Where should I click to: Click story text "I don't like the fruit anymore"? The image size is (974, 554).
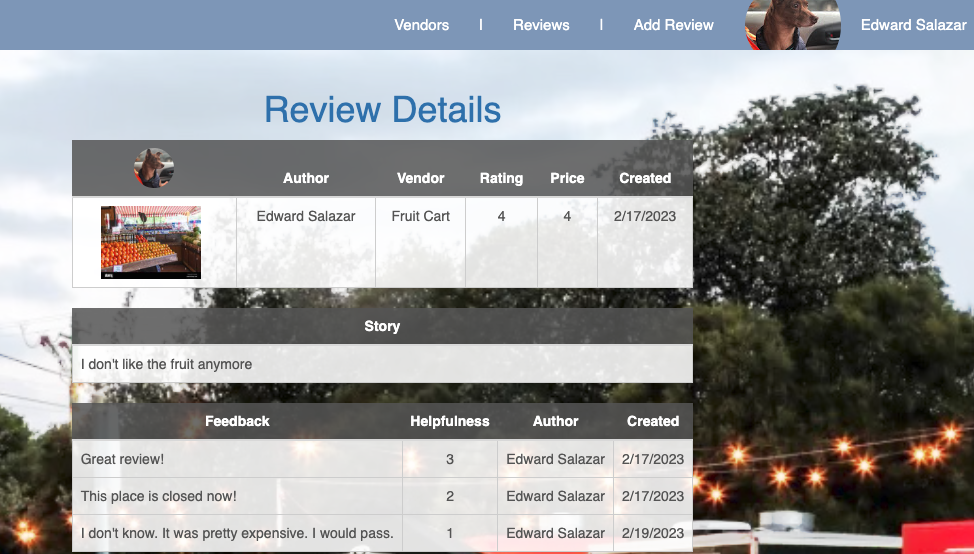(166, 365)
